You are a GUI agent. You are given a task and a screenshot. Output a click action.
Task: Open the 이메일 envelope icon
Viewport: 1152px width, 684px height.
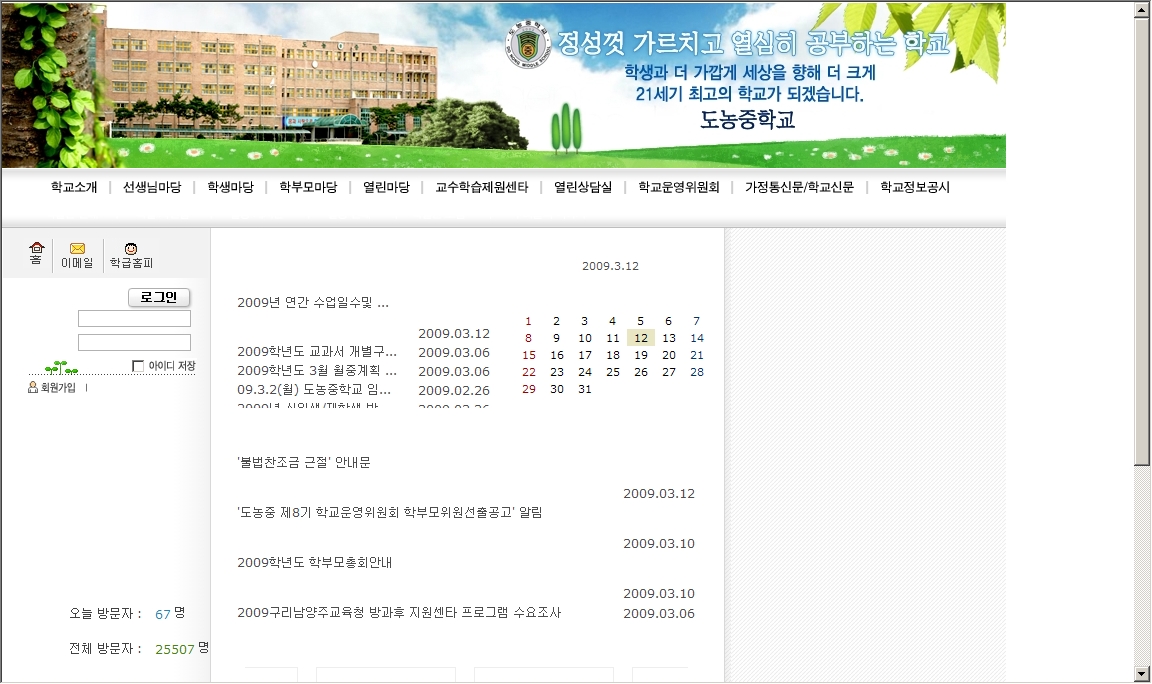coord(77,248)
